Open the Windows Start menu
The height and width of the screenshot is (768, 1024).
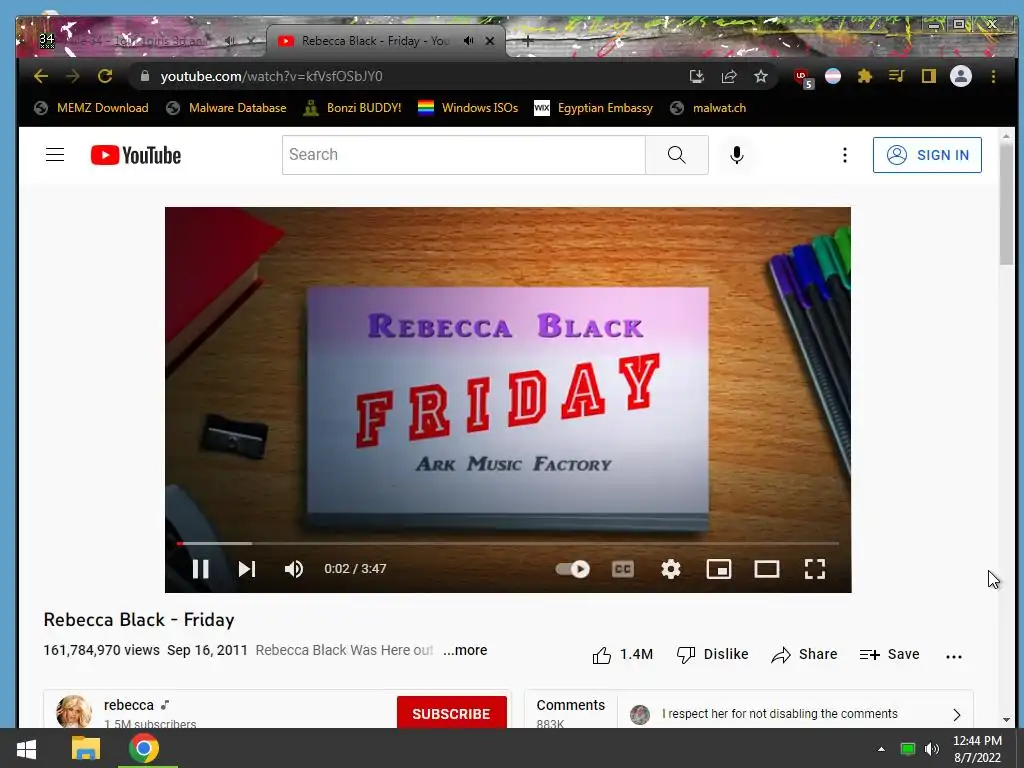tap(25, 748)
